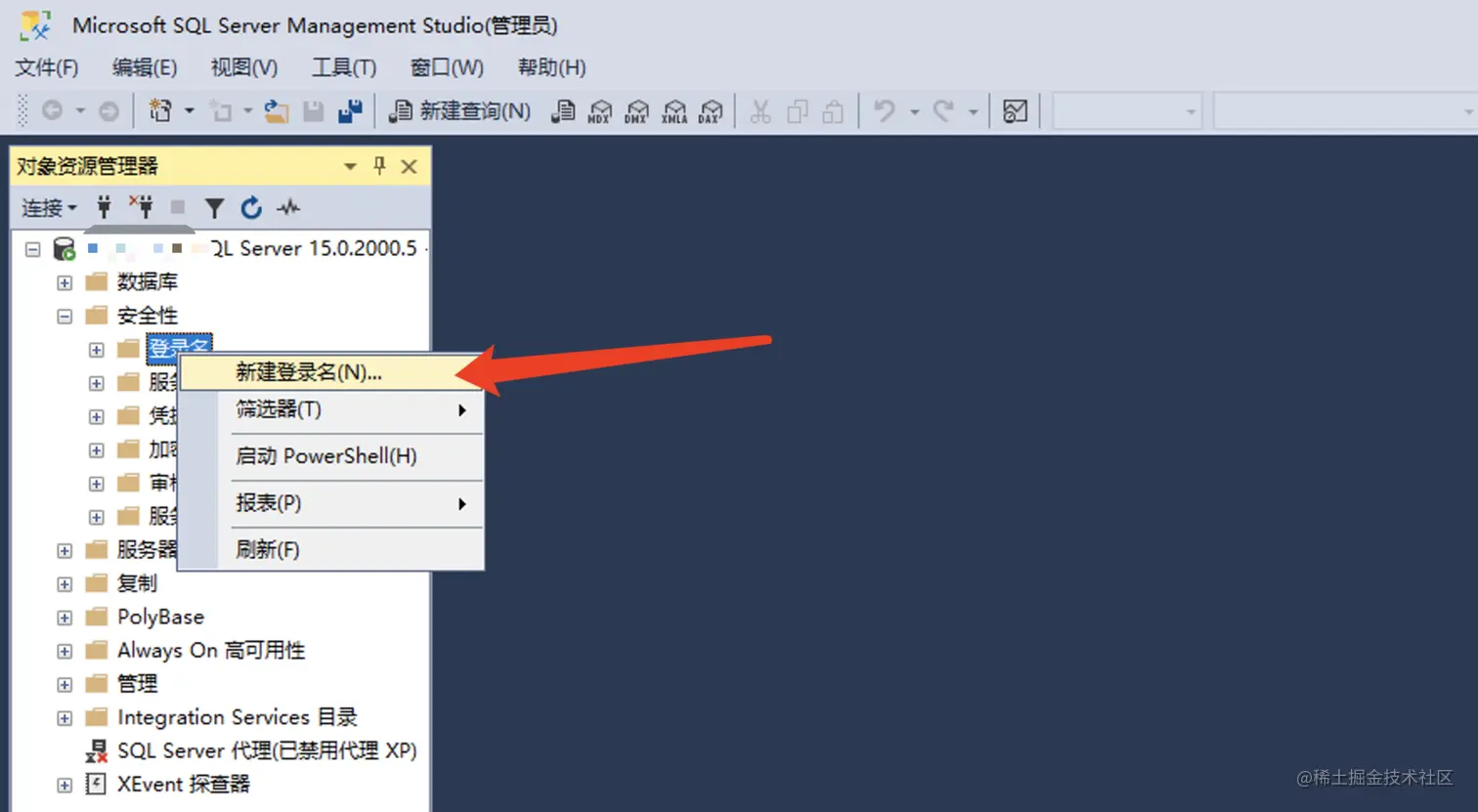Click the Redo arrow icon
The image size is (1478, 812).
(943, 111)
